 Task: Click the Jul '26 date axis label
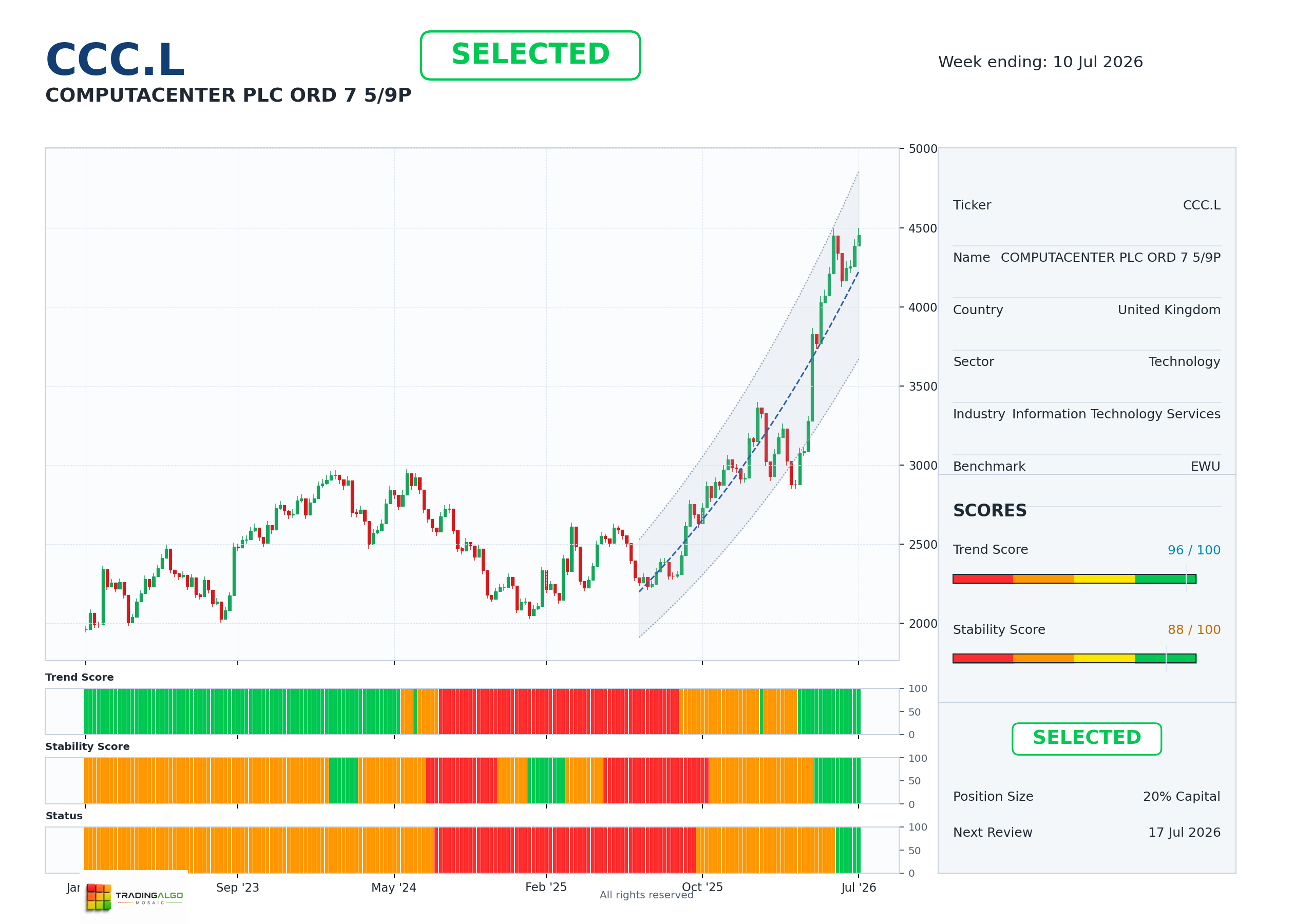pos(859,888)
